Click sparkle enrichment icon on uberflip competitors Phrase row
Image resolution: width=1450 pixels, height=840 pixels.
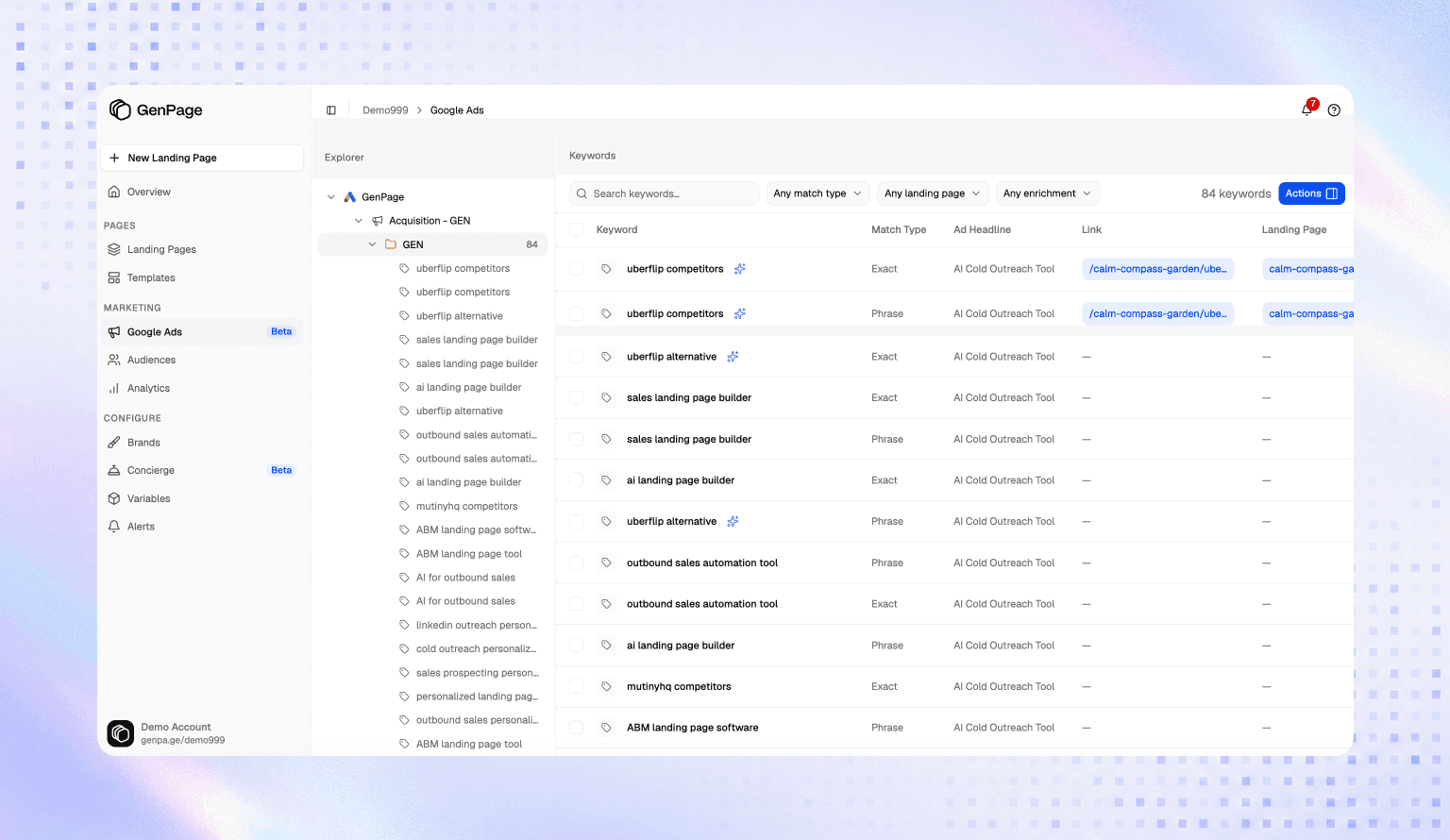[x=740, y=313]
